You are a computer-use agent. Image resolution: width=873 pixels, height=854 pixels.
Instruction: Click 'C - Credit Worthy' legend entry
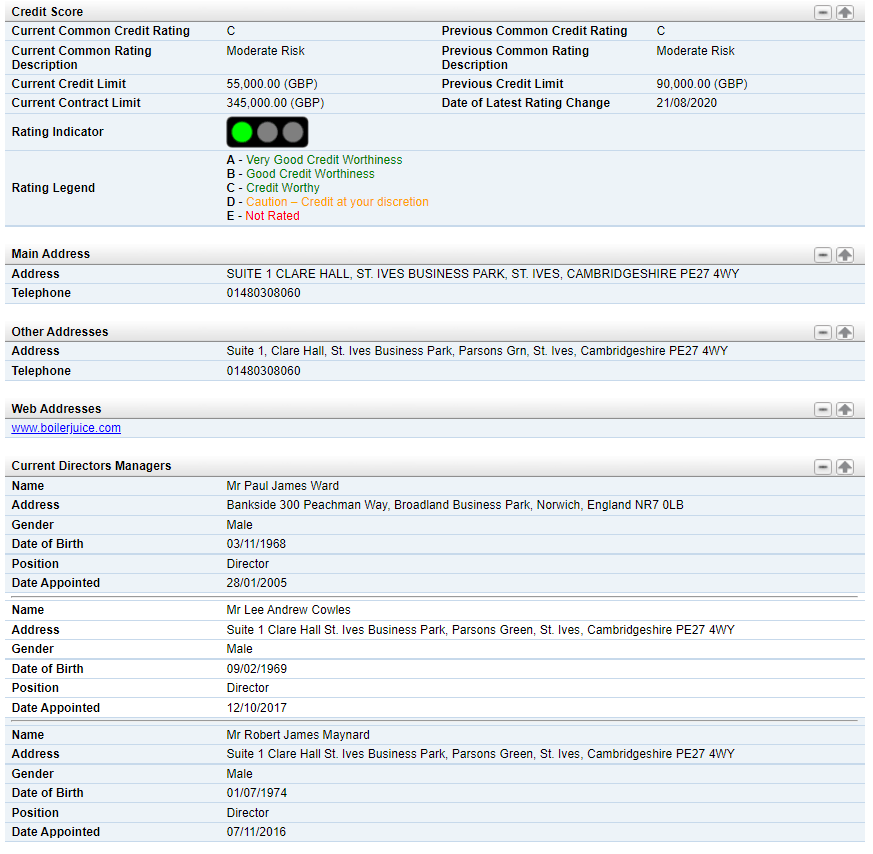(273, 188)
